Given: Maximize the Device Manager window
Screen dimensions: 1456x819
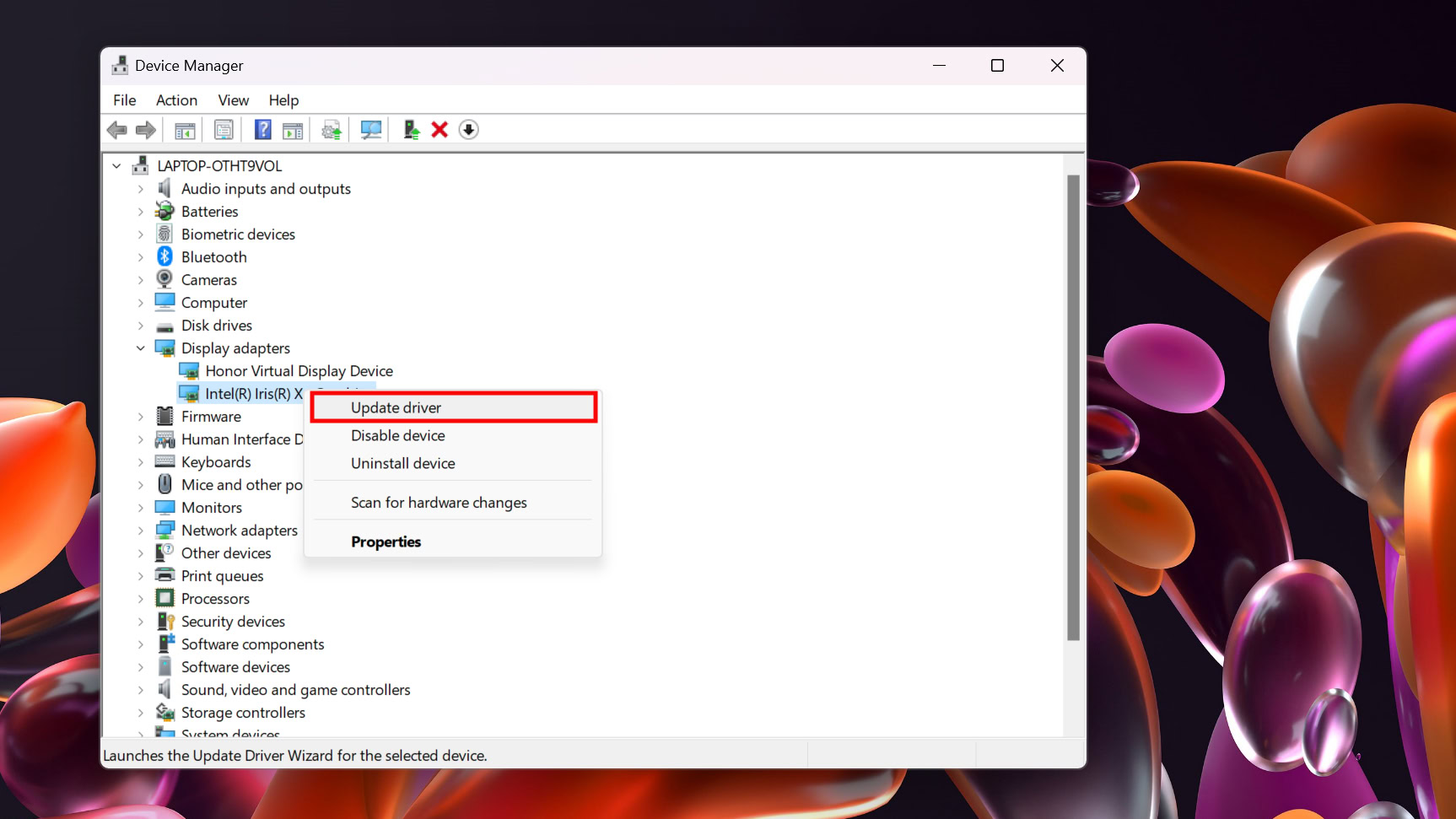Looking at the screenshot, I should click(x=997, y=66).
